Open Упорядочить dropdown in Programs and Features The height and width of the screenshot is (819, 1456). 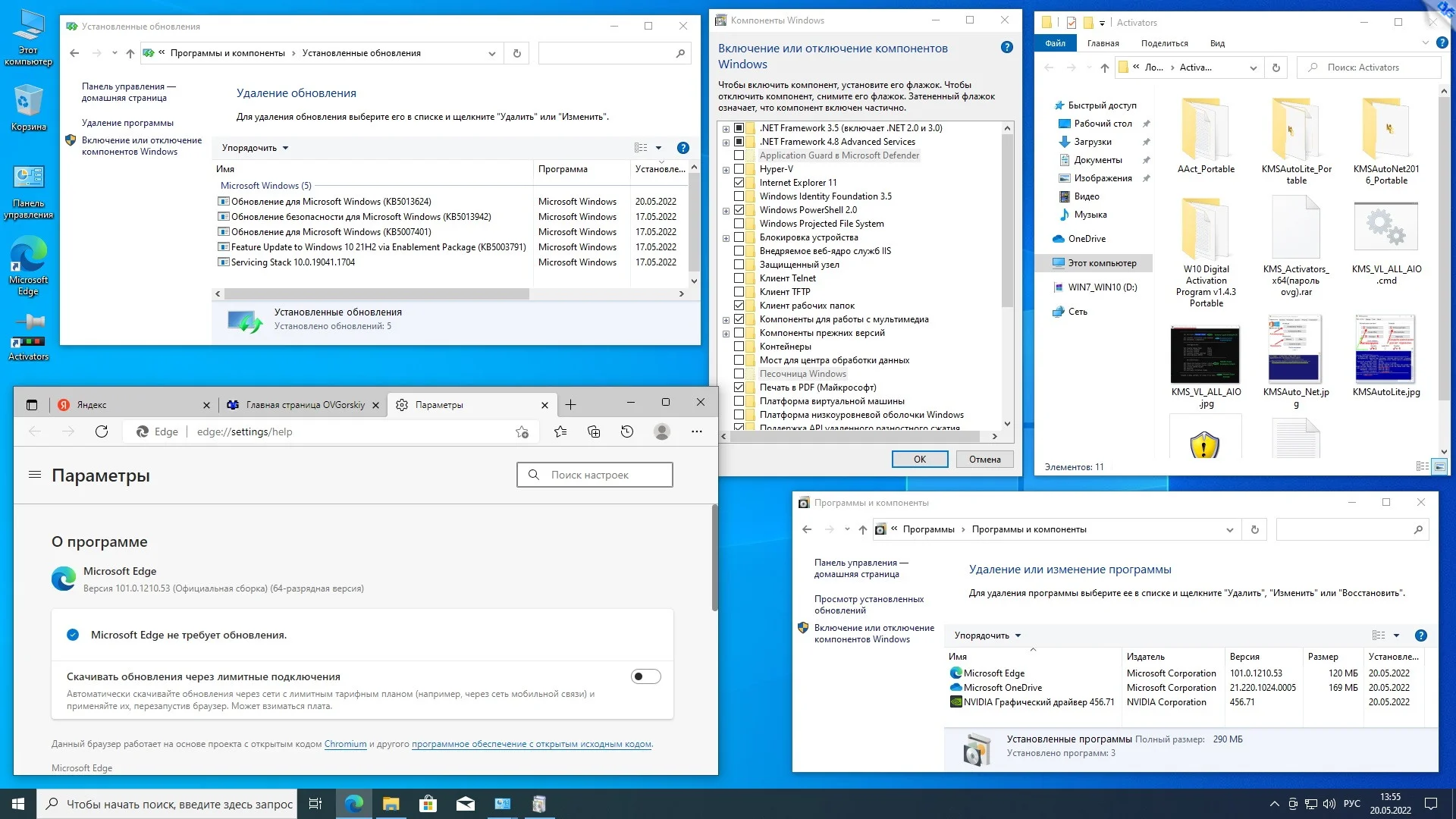point(987,635)
